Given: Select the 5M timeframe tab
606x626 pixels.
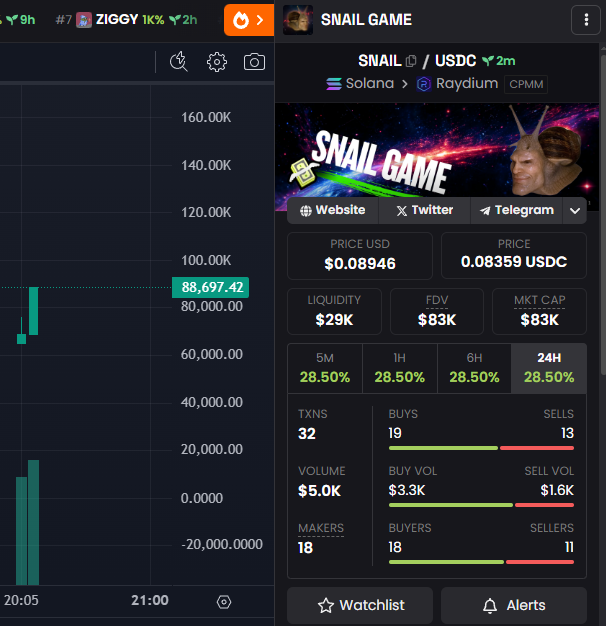Looking at the screenshot, I should click(325, 368).
